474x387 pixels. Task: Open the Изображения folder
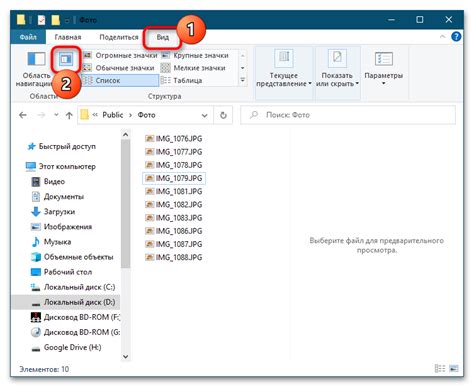coord(61,227)
